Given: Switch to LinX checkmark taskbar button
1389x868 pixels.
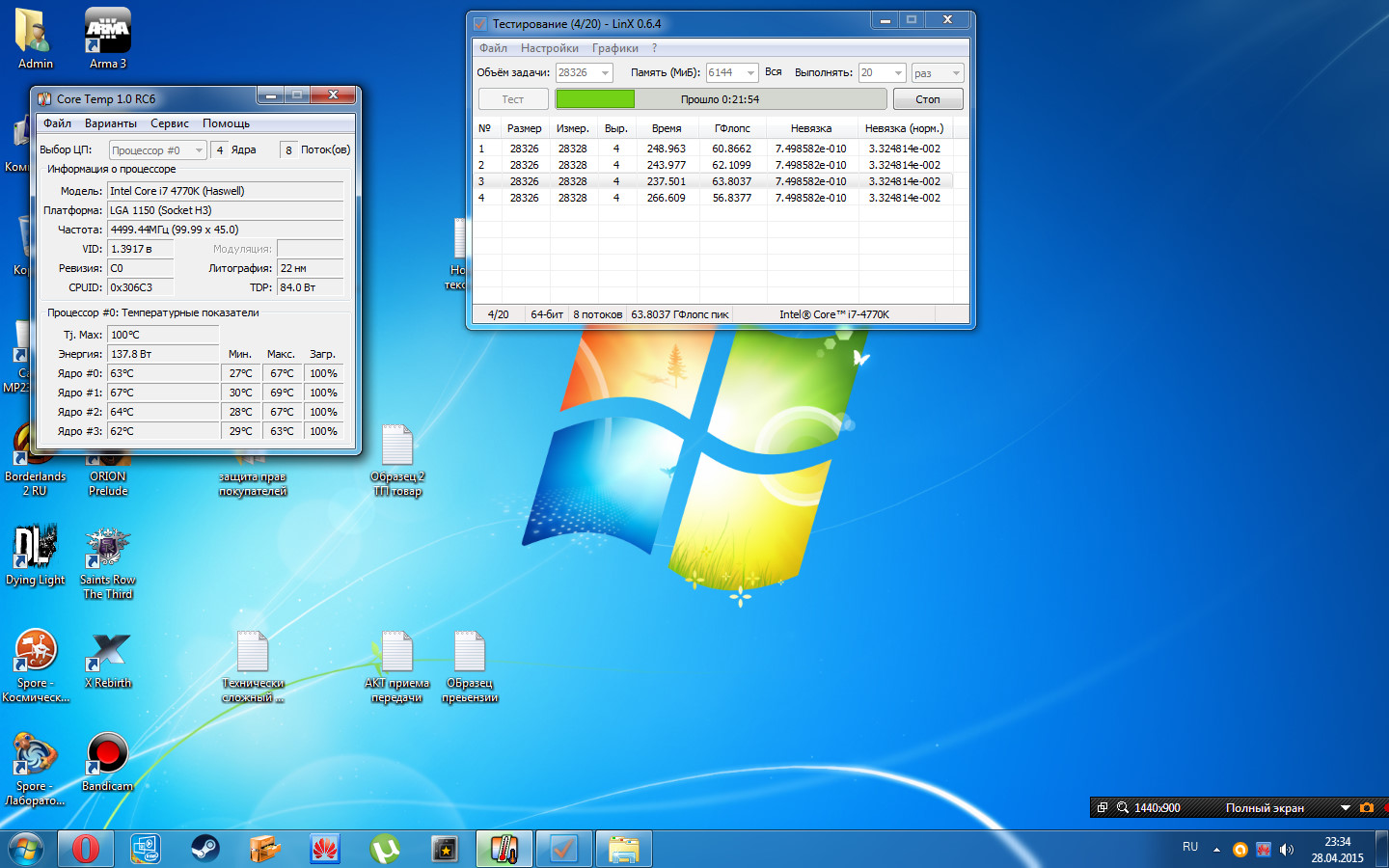Looking at the screenshot, I should (564, 850).
